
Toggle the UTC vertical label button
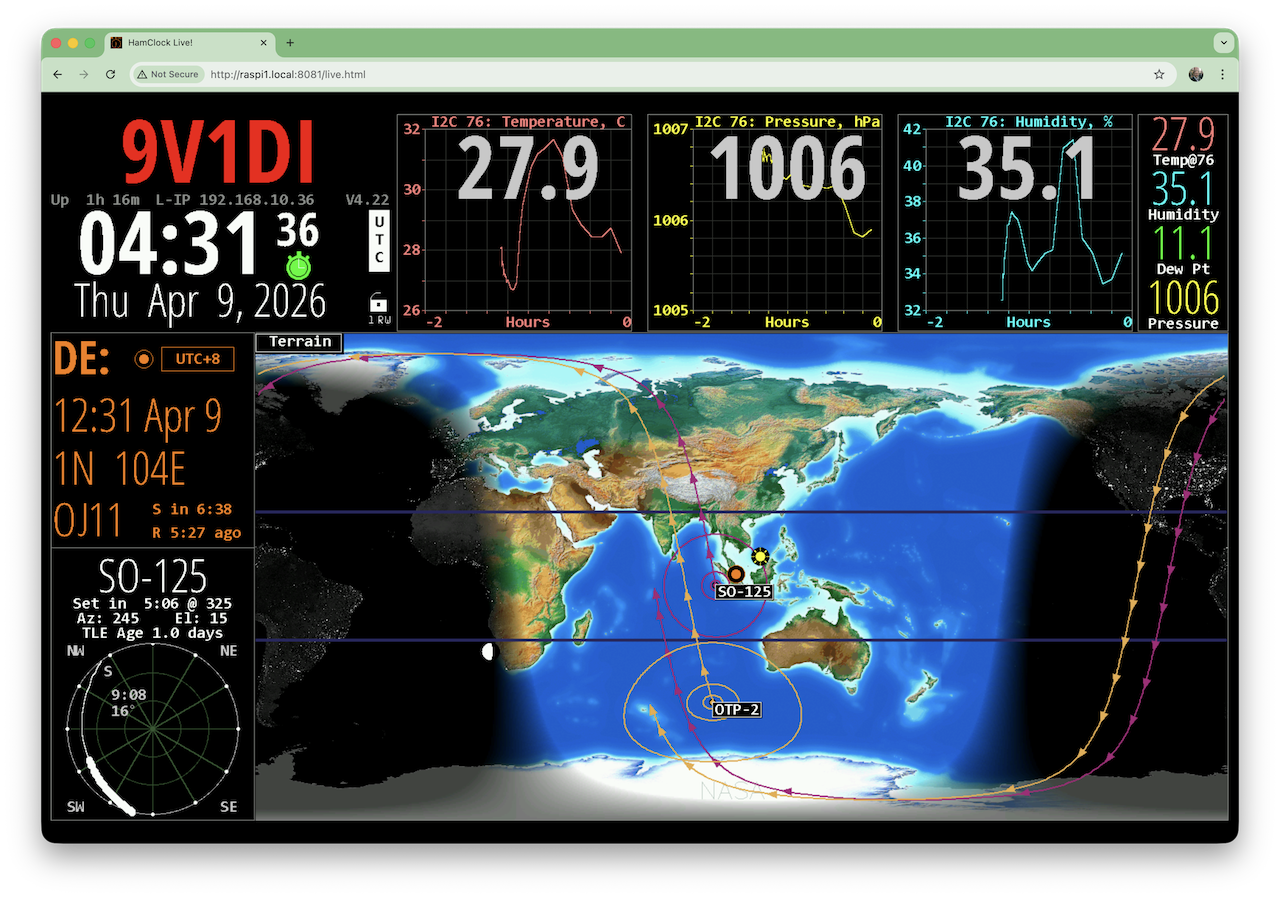click(x=379, y=241)
